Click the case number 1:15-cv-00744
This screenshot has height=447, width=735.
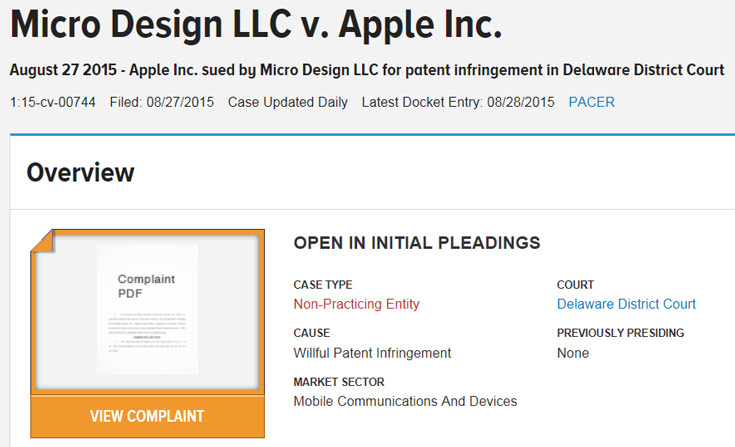click(53, 102)
